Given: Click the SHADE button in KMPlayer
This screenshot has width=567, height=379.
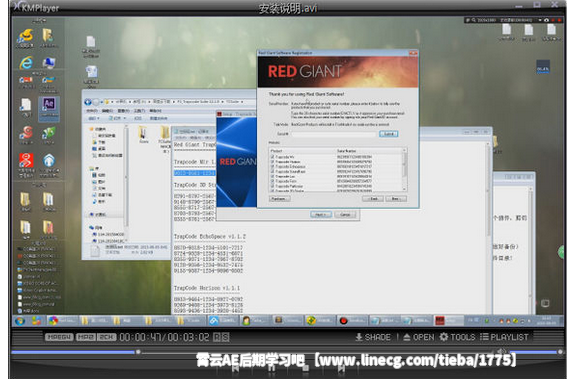Looking at the screenshot, I should tap(373, 337).
